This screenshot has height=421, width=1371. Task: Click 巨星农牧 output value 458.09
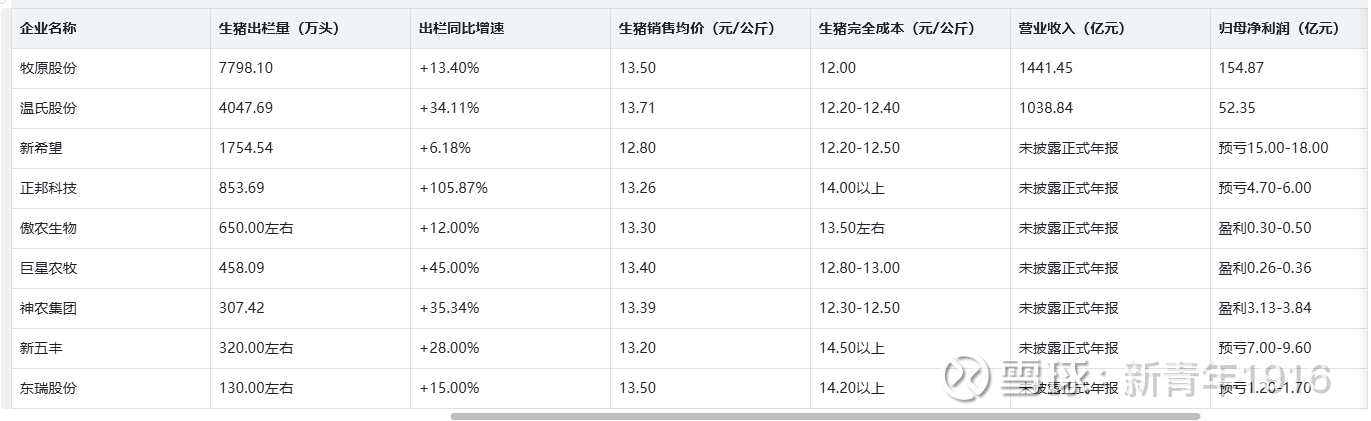pyautogui.click(x=246, y=268)
